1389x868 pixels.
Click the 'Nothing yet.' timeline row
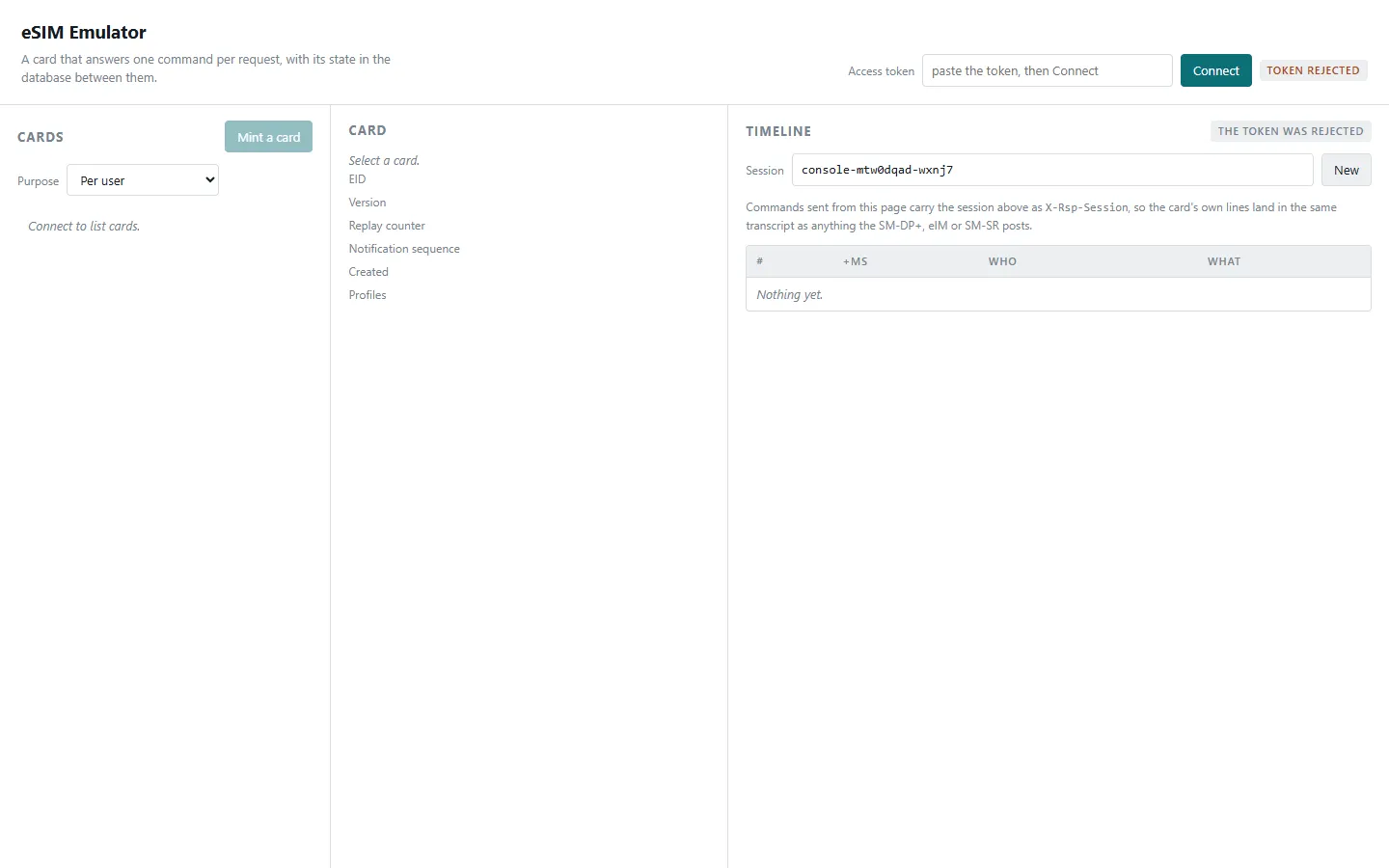1058,294
